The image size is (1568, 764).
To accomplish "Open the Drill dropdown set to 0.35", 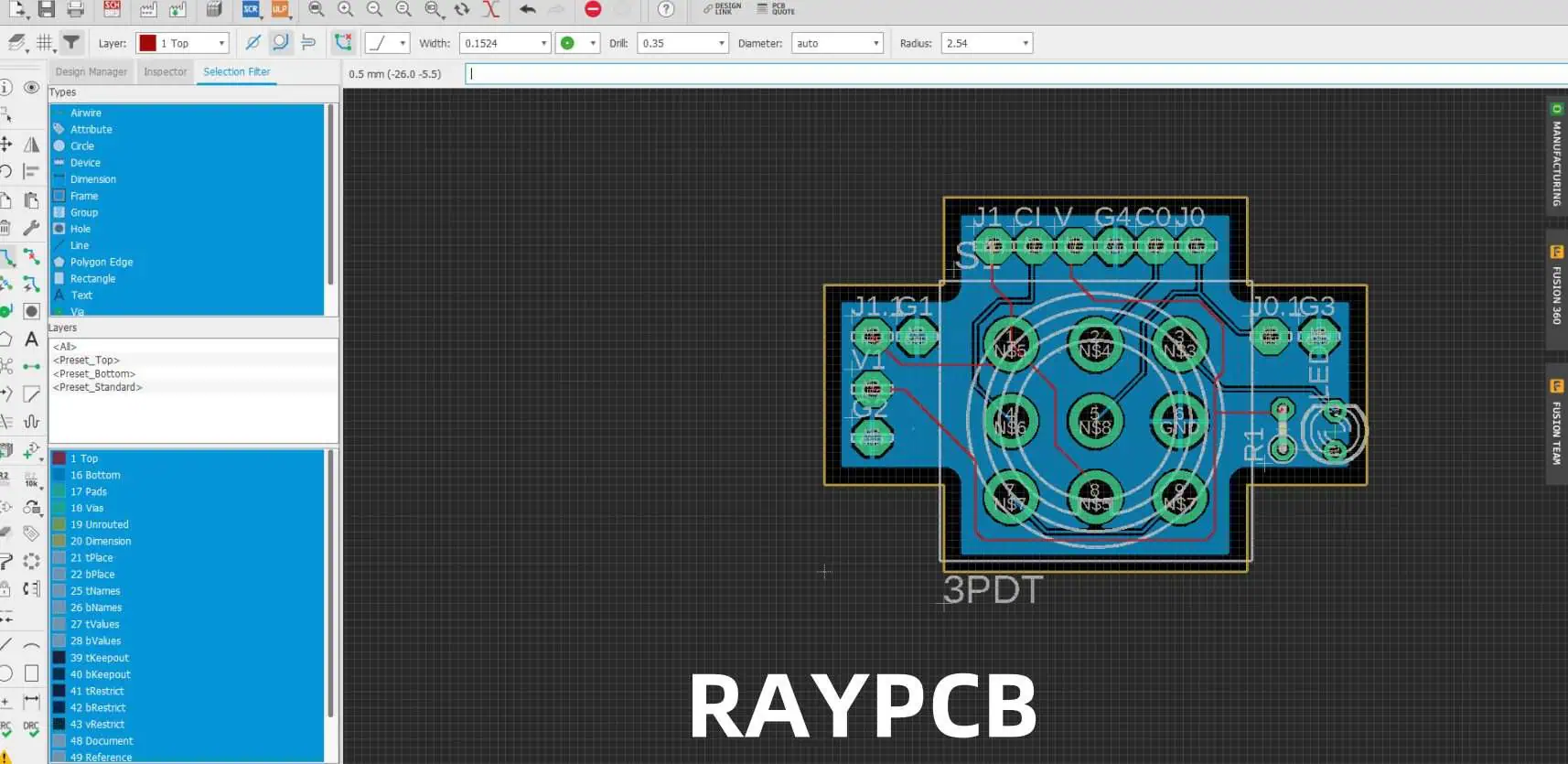I will (721, 43).
